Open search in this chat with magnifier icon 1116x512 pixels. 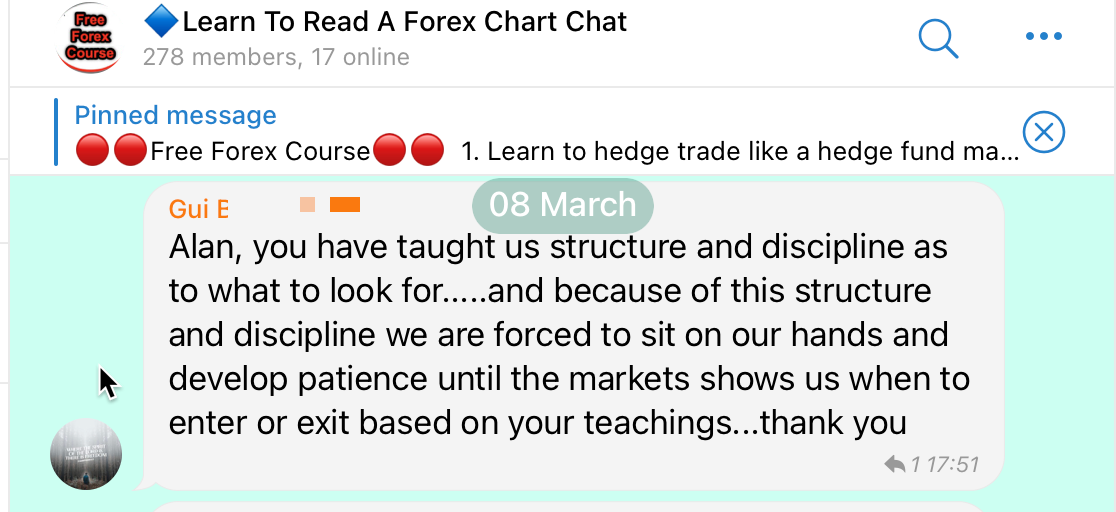tap(938, 38)
